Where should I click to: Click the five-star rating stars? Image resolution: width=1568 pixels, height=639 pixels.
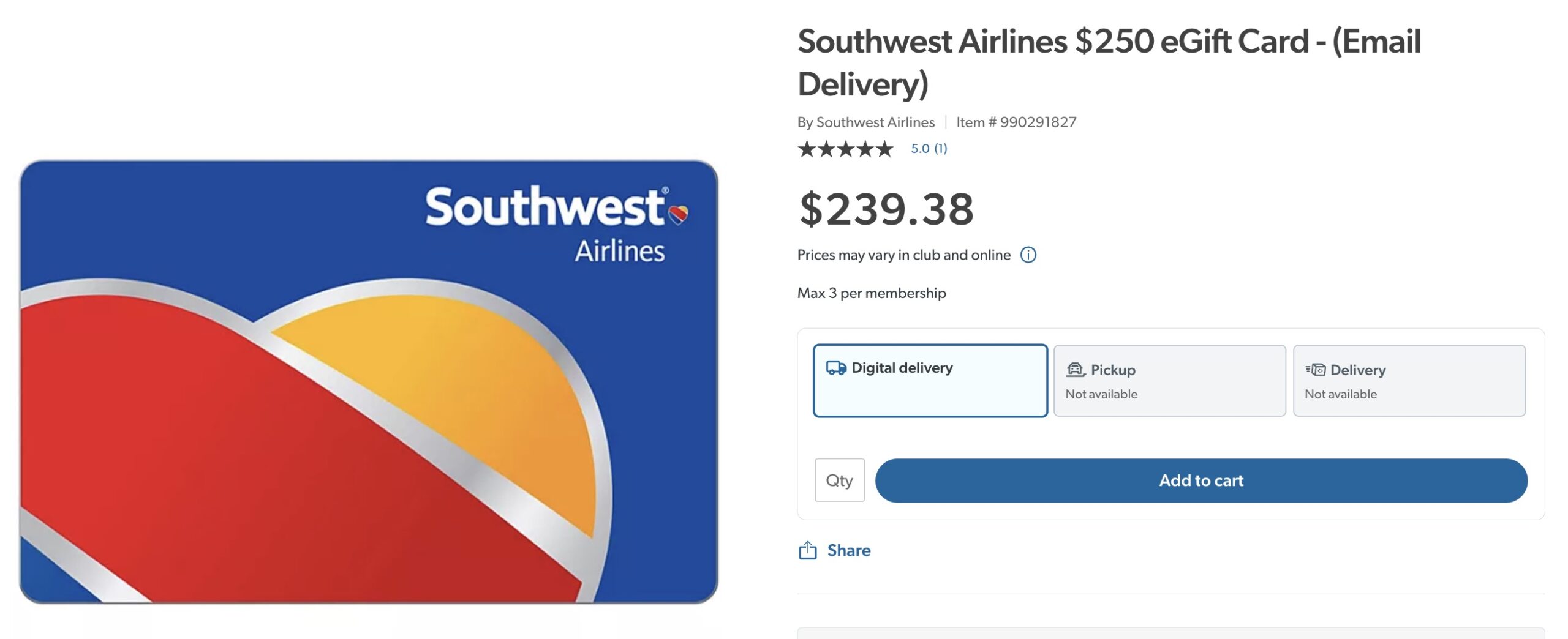point(844,148)
